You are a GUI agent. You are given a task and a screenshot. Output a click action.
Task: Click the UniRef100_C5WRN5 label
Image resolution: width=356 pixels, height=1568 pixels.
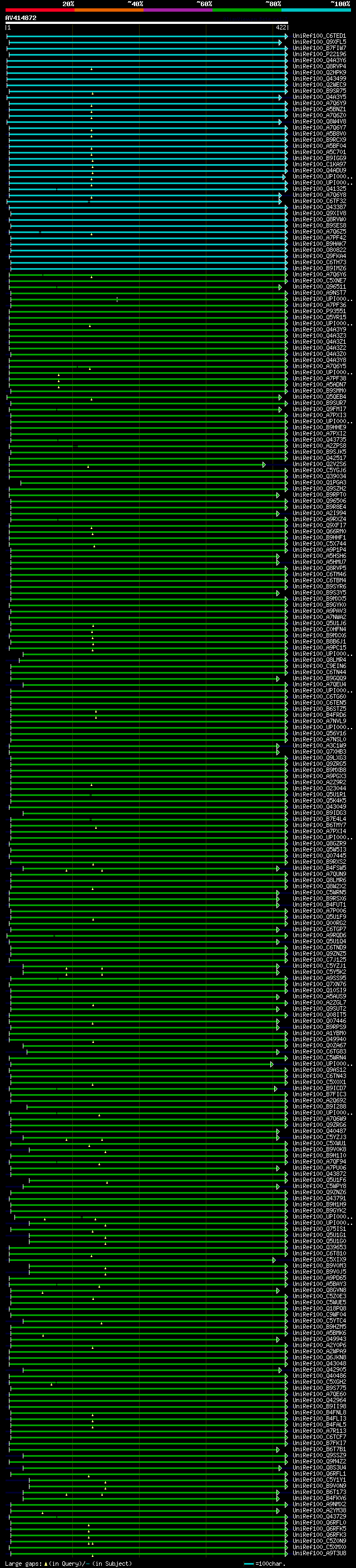pyautogui.click(x=319, y=892)
